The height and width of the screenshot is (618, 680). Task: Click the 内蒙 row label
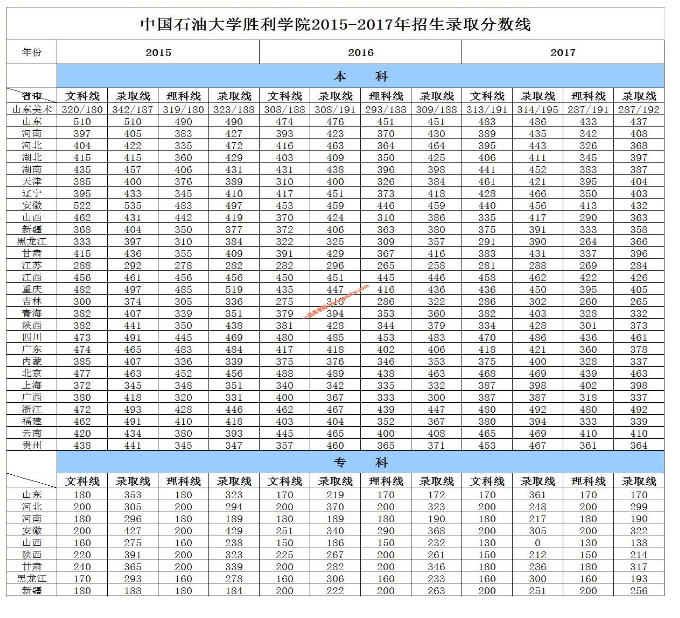pos(31,361)
